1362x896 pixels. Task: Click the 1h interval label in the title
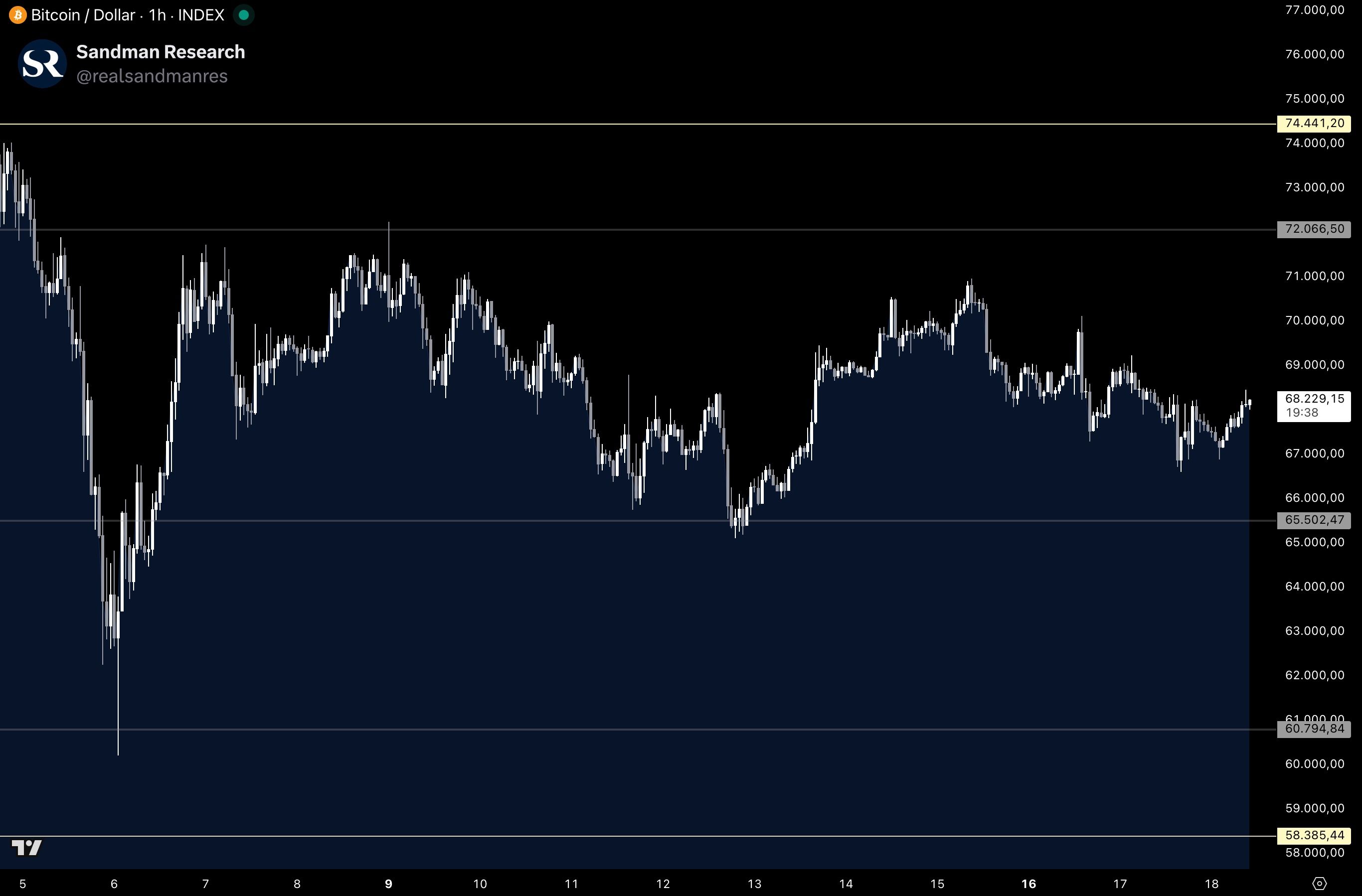click(x=157, y=15)
